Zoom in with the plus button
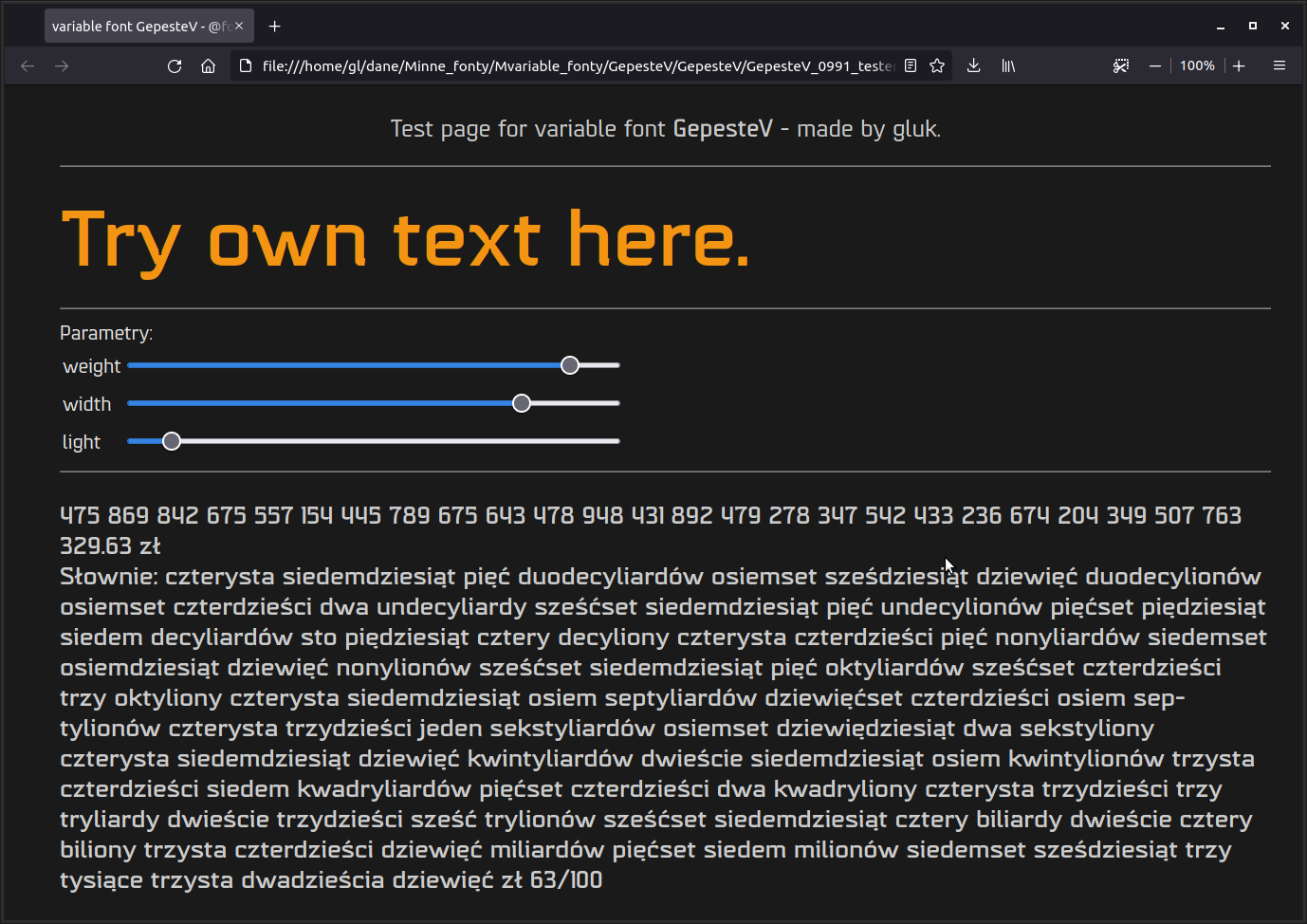Screen dimensions: 1307x924 [1239, 66]
